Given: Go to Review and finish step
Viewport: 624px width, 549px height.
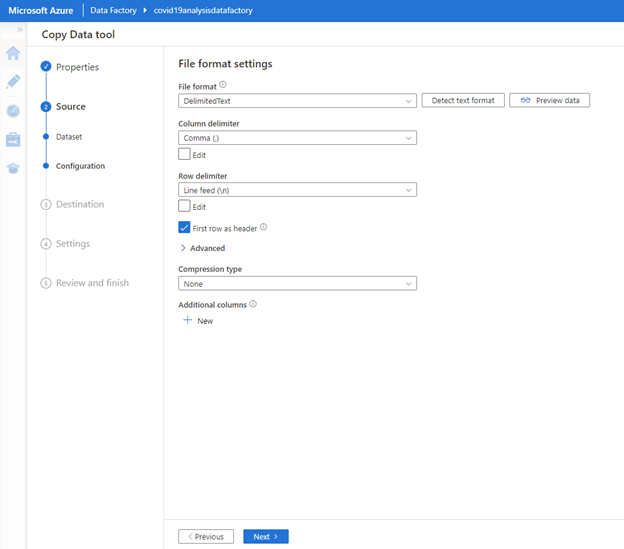Looking at the screenshot, I should coord(92,283).
